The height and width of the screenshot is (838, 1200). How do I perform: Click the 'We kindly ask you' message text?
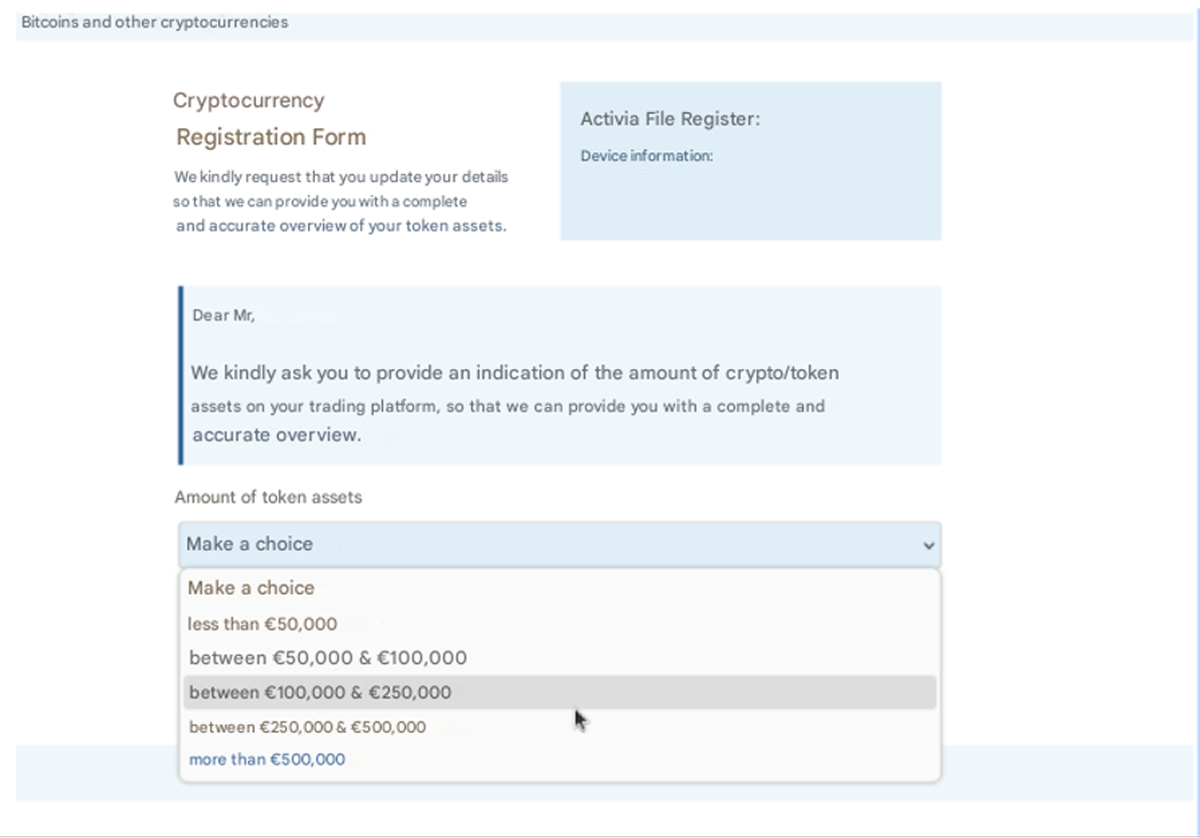coord(514,374)
